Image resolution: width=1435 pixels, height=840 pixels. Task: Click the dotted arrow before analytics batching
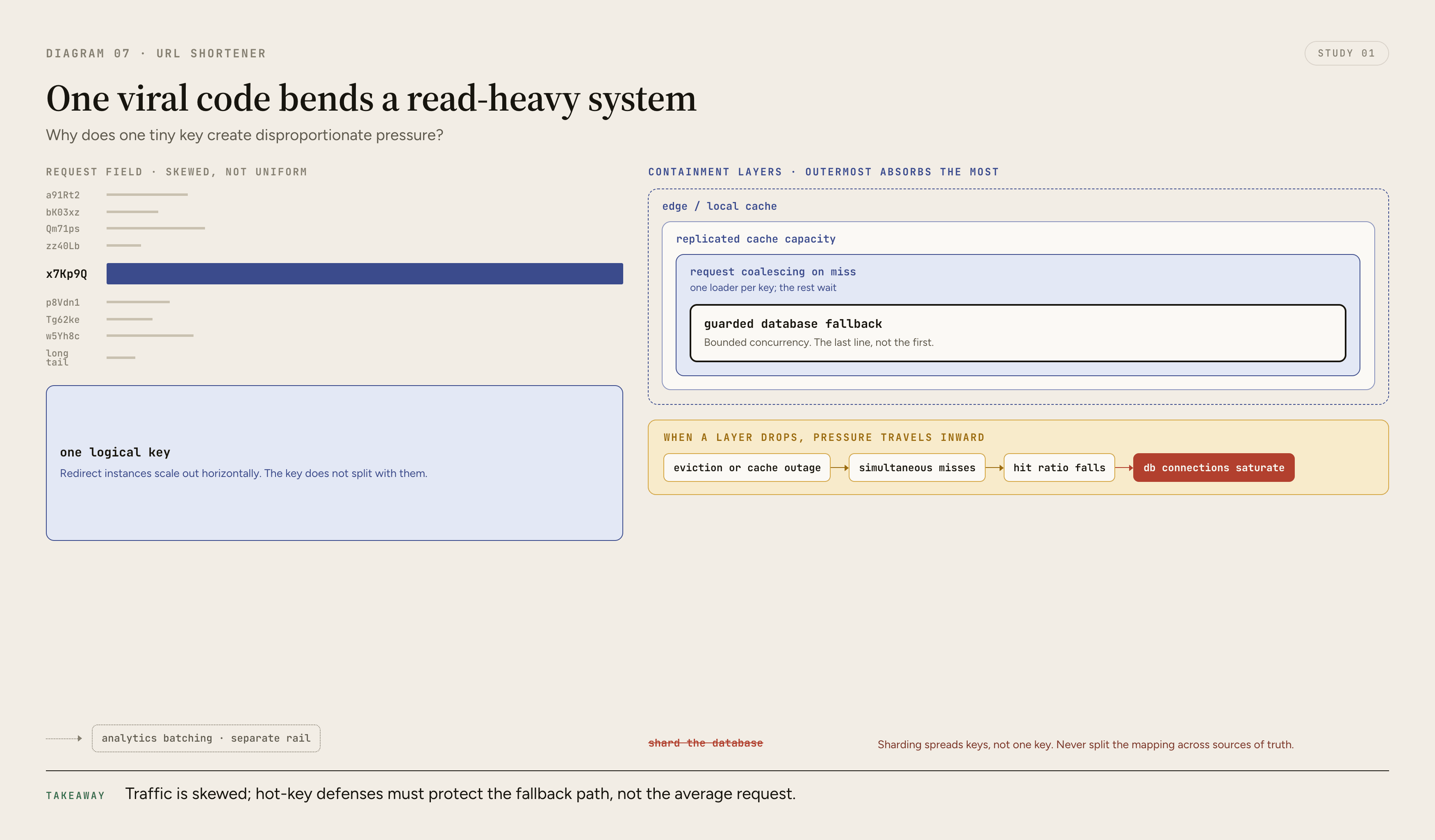64,738
